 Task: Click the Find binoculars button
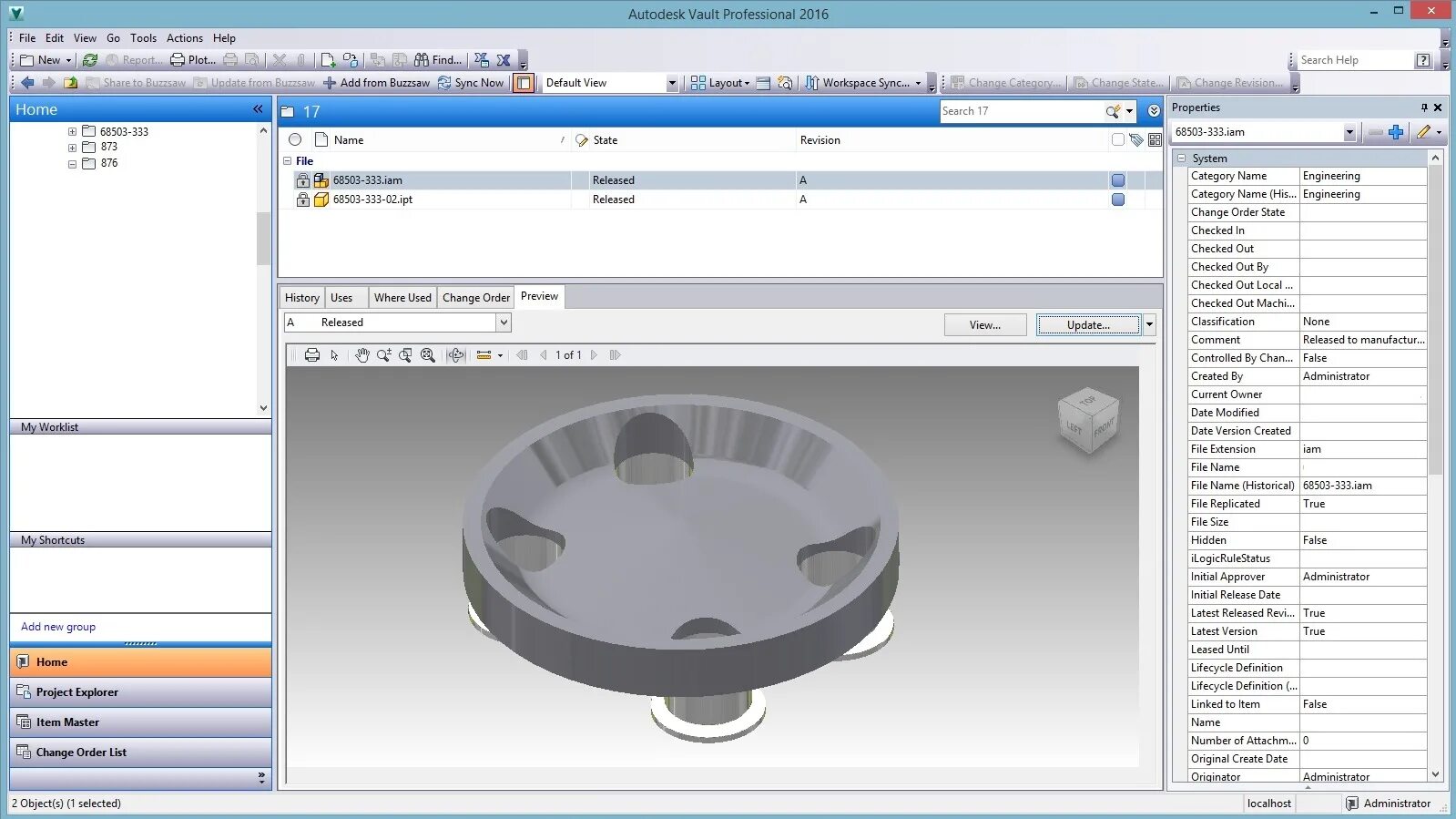coord(438,60)
